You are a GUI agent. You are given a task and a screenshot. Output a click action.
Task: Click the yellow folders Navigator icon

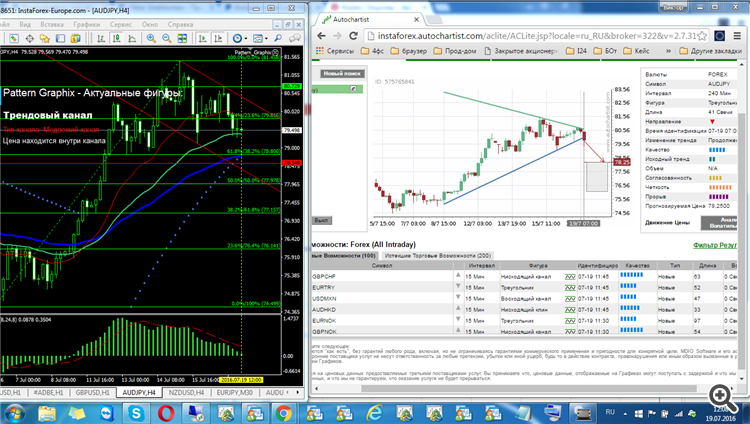pos(76,38)
